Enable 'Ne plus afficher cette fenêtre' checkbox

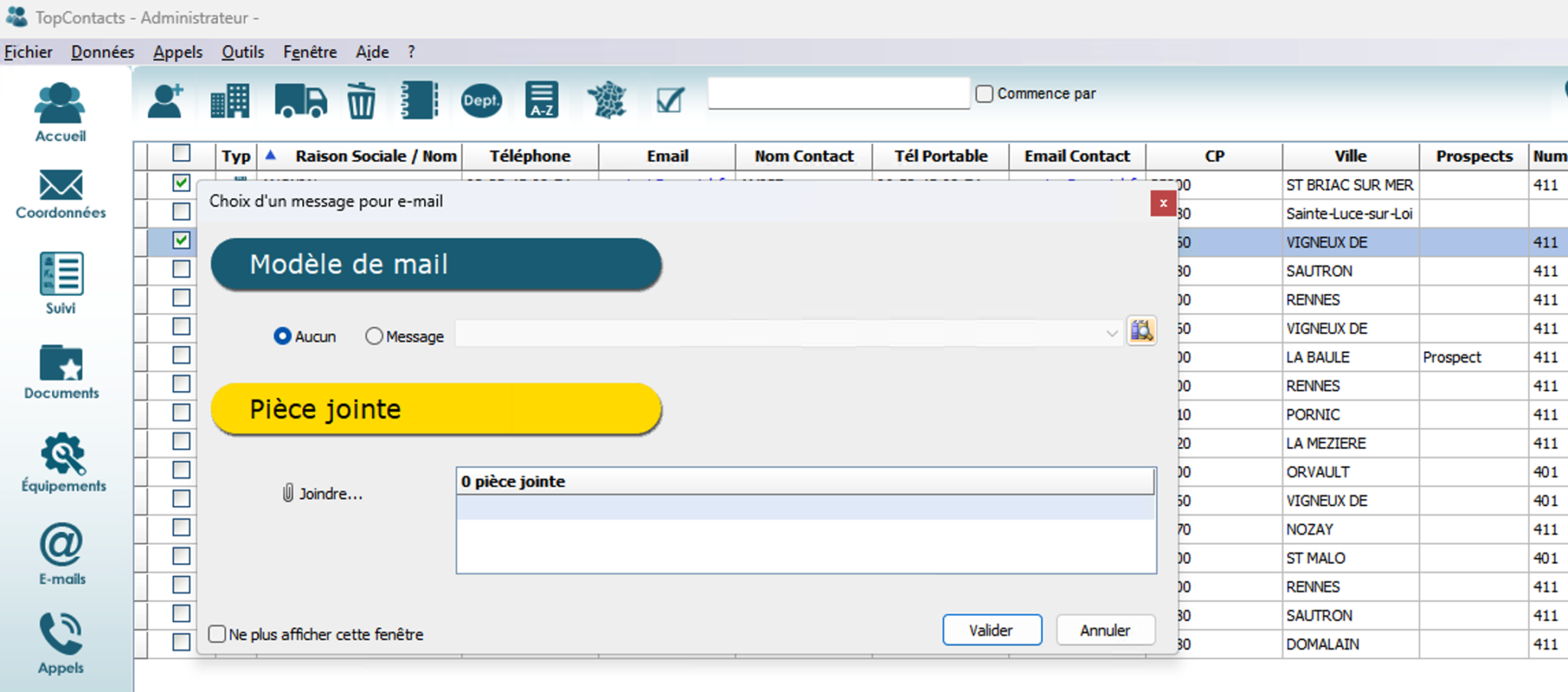(217, 634)
